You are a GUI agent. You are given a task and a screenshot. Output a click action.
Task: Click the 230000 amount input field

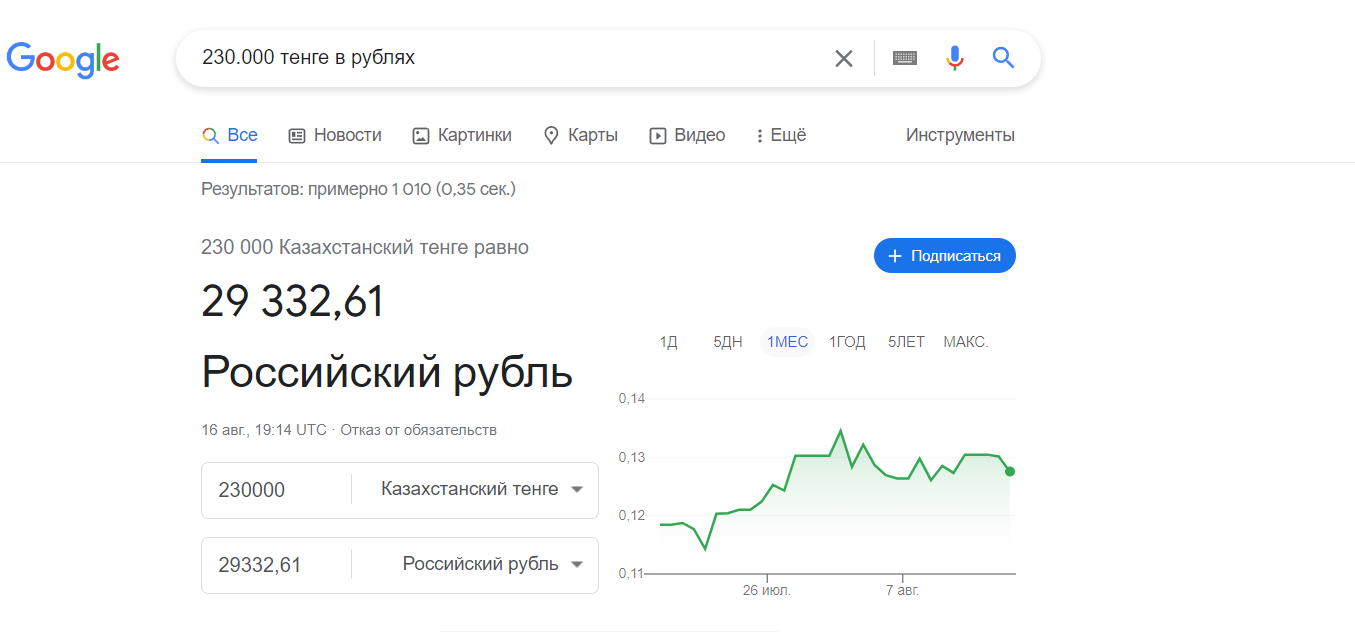(x=276, y=490)
